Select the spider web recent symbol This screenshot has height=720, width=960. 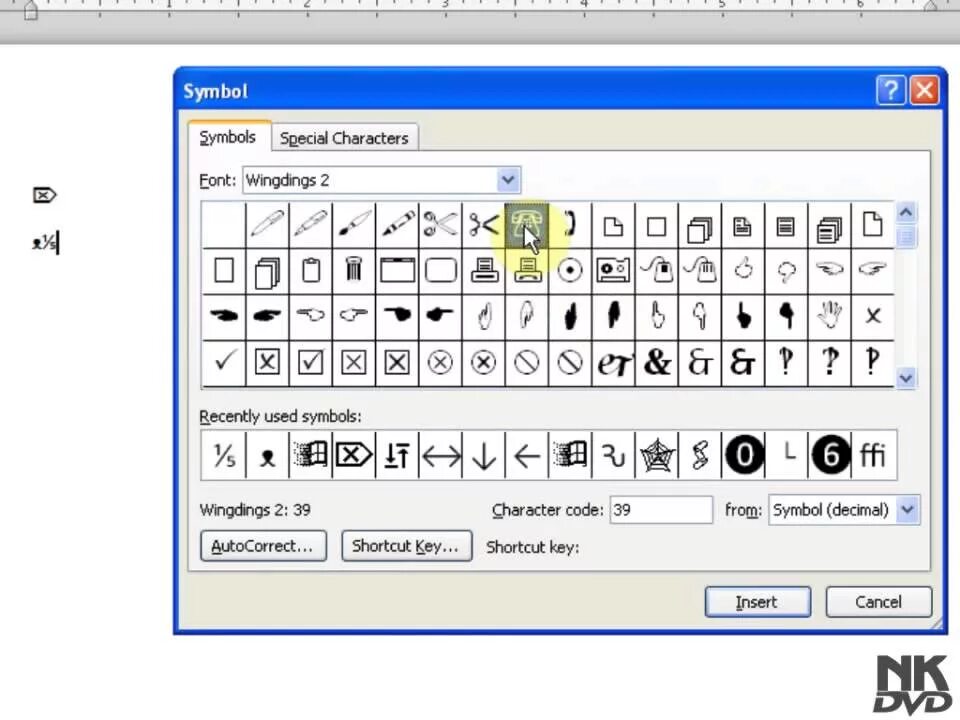click(x=656, y=456)
